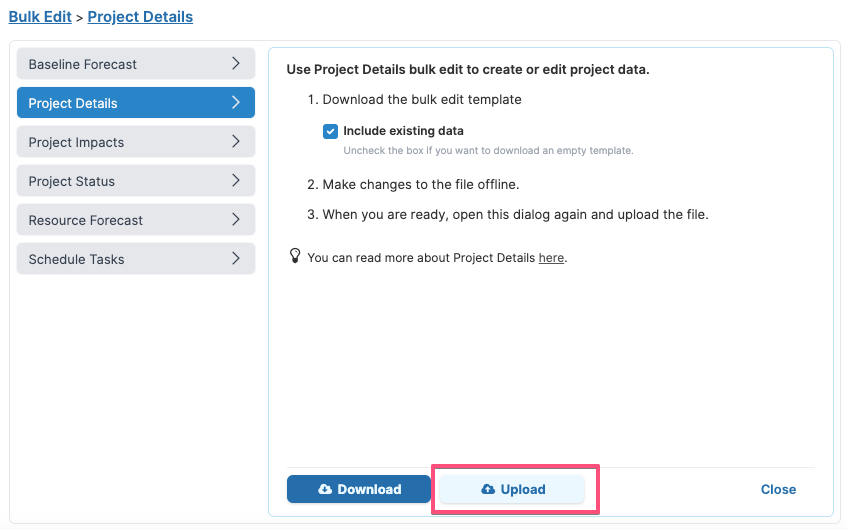This screenshot has height=529, width=847.
Task: Click the checkmark icon beside Include existing data
Action: coord(331,131)
